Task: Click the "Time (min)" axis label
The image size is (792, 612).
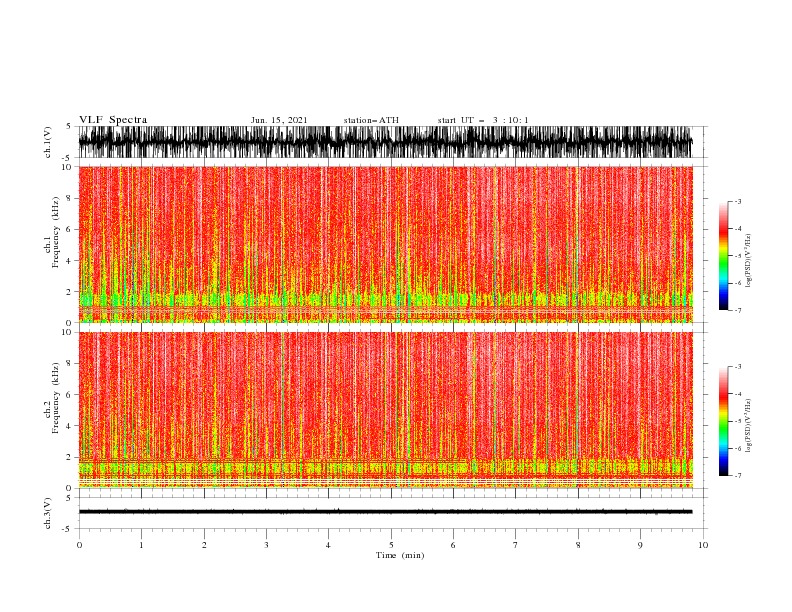Action: (x=400, y=555)
